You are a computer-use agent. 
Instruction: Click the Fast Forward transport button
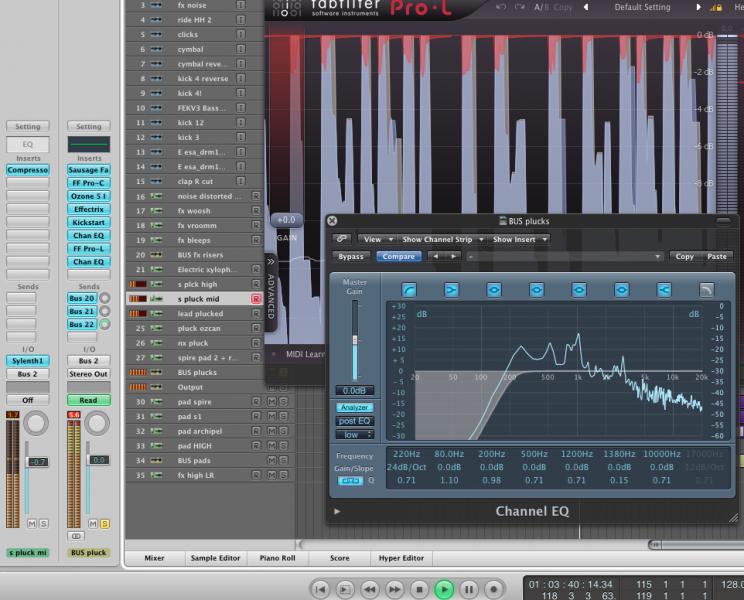(394, 590)
